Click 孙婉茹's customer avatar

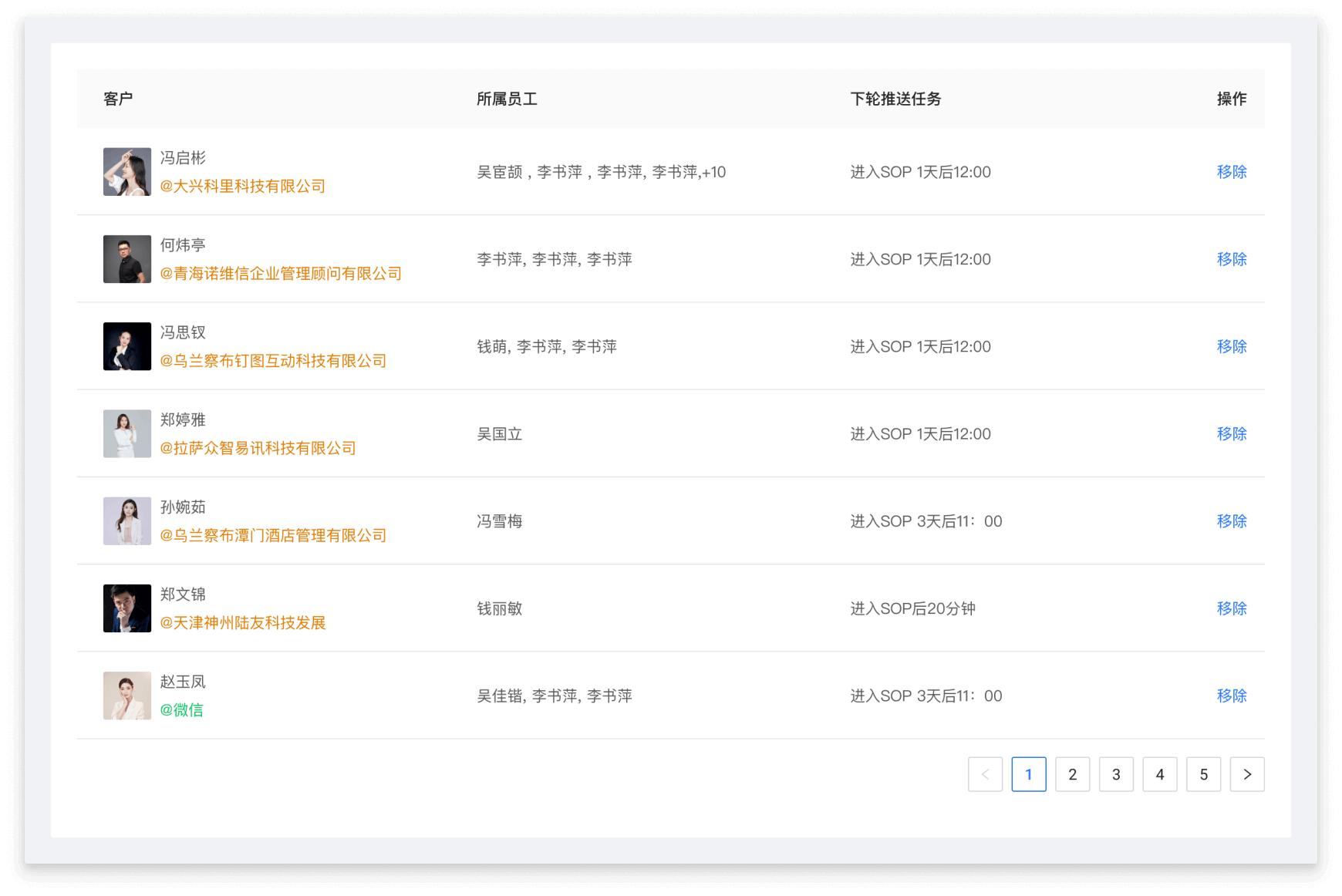[127, 520]
